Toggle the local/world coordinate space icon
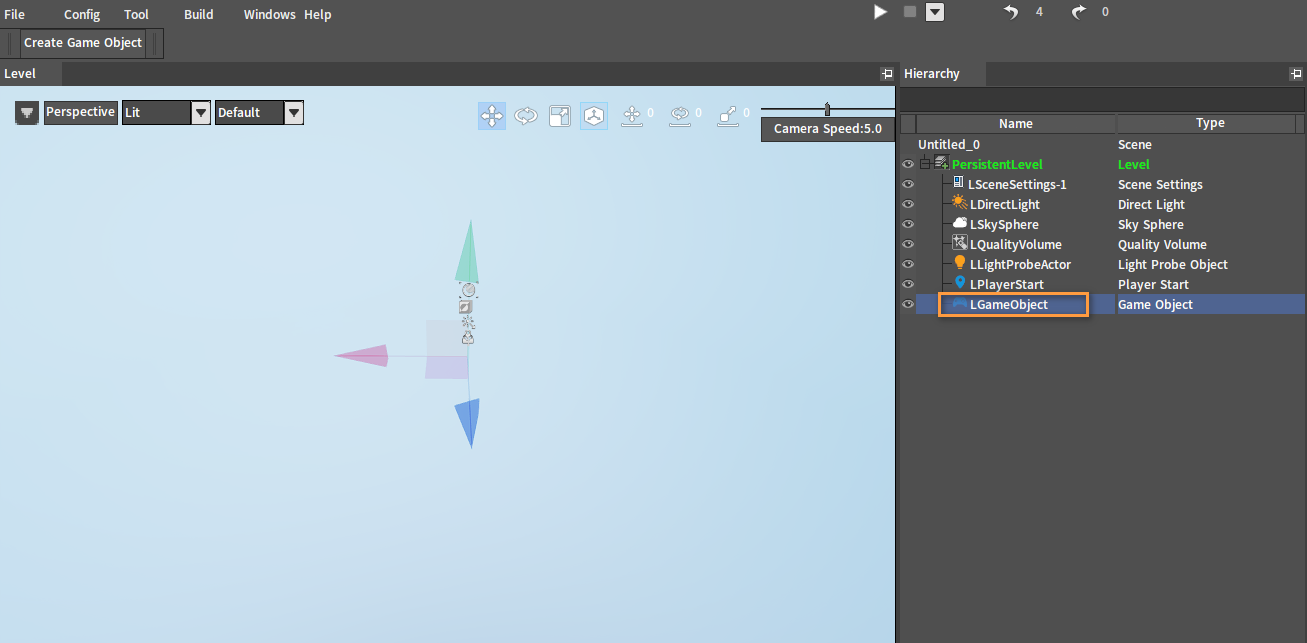Image resolution: width=1307 pixels, height=643 pixels. pyautogui.click(x=594, y=116)
